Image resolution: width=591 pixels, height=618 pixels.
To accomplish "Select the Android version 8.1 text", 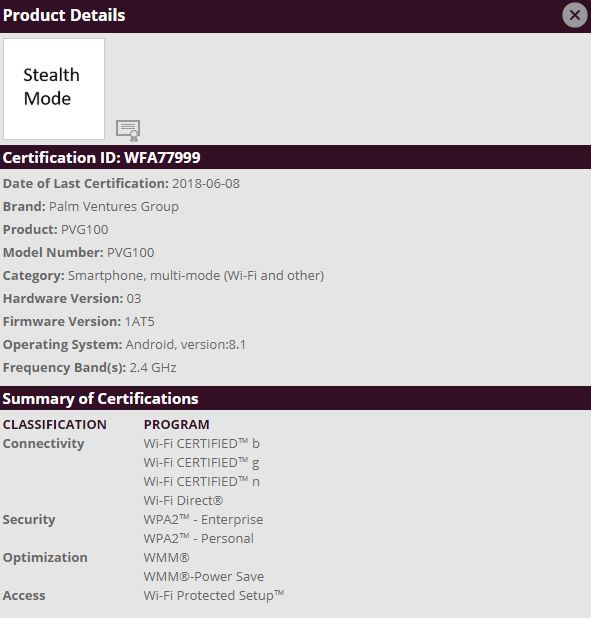I will [x=186, y=344].
